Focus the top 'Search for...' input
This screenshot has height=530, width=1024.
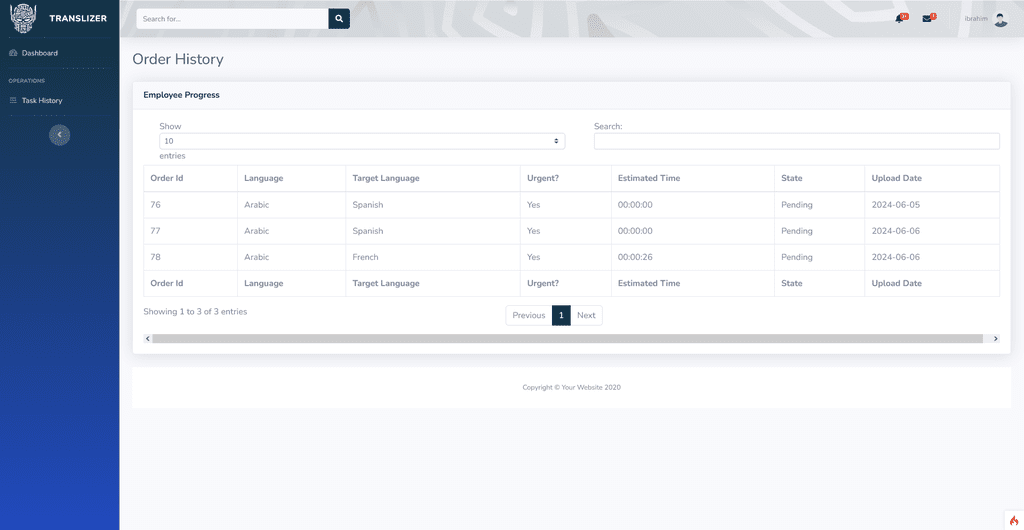232,19
